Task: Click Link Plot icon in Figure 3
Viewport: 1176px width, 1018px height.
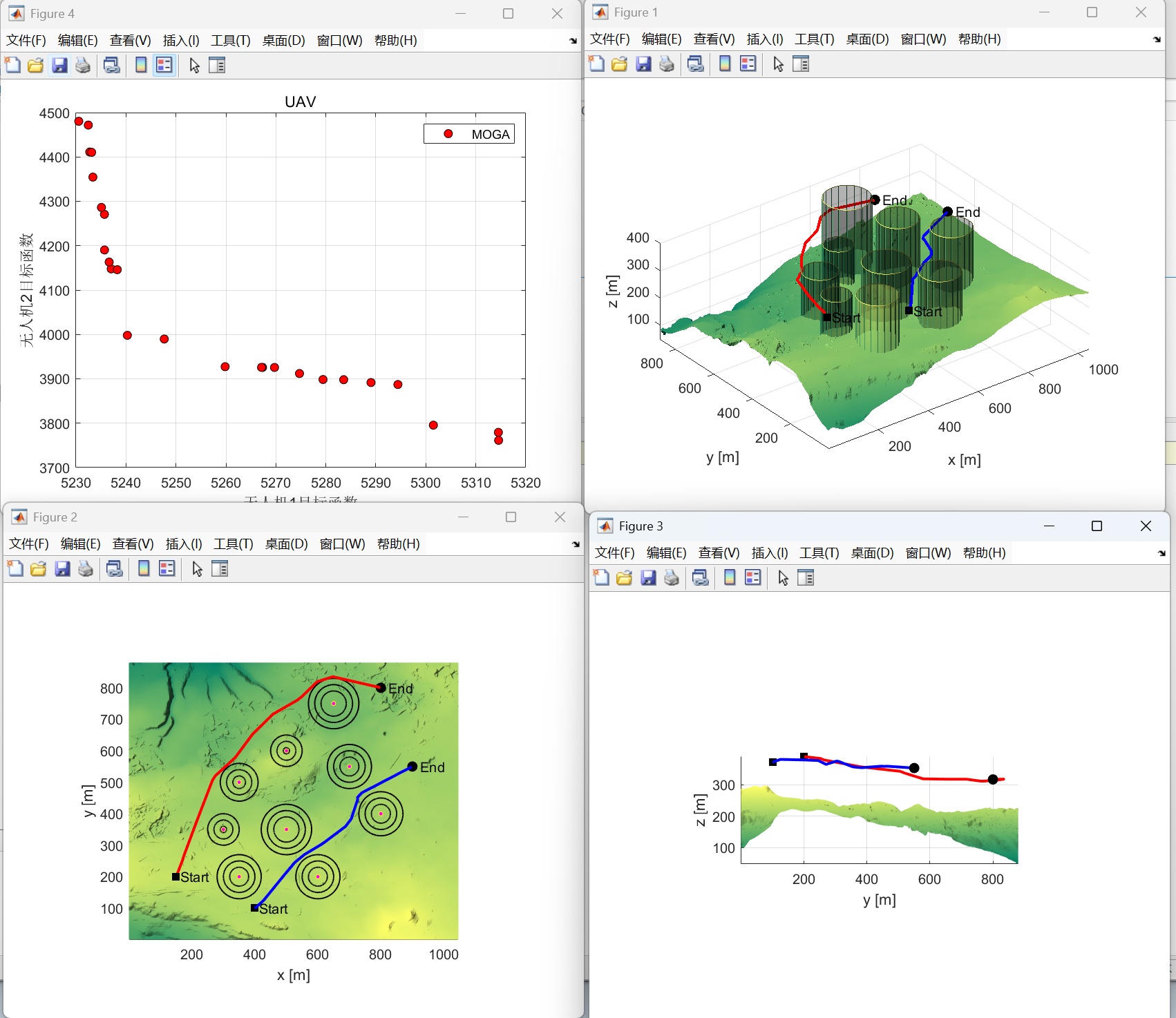Action: pyautogui.click(x=700, y=578)
